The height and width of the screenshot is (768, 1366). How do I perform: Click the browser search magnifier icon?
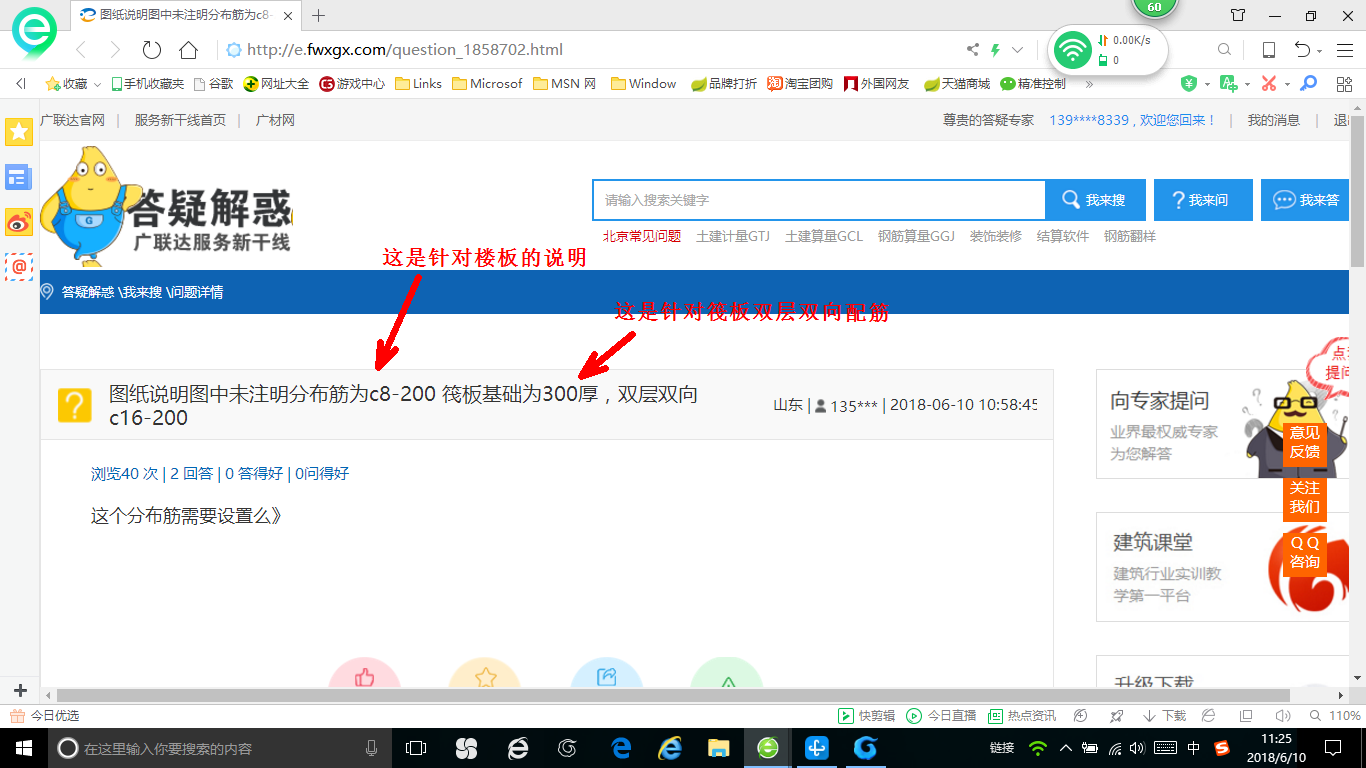[x=1224, y=49]
